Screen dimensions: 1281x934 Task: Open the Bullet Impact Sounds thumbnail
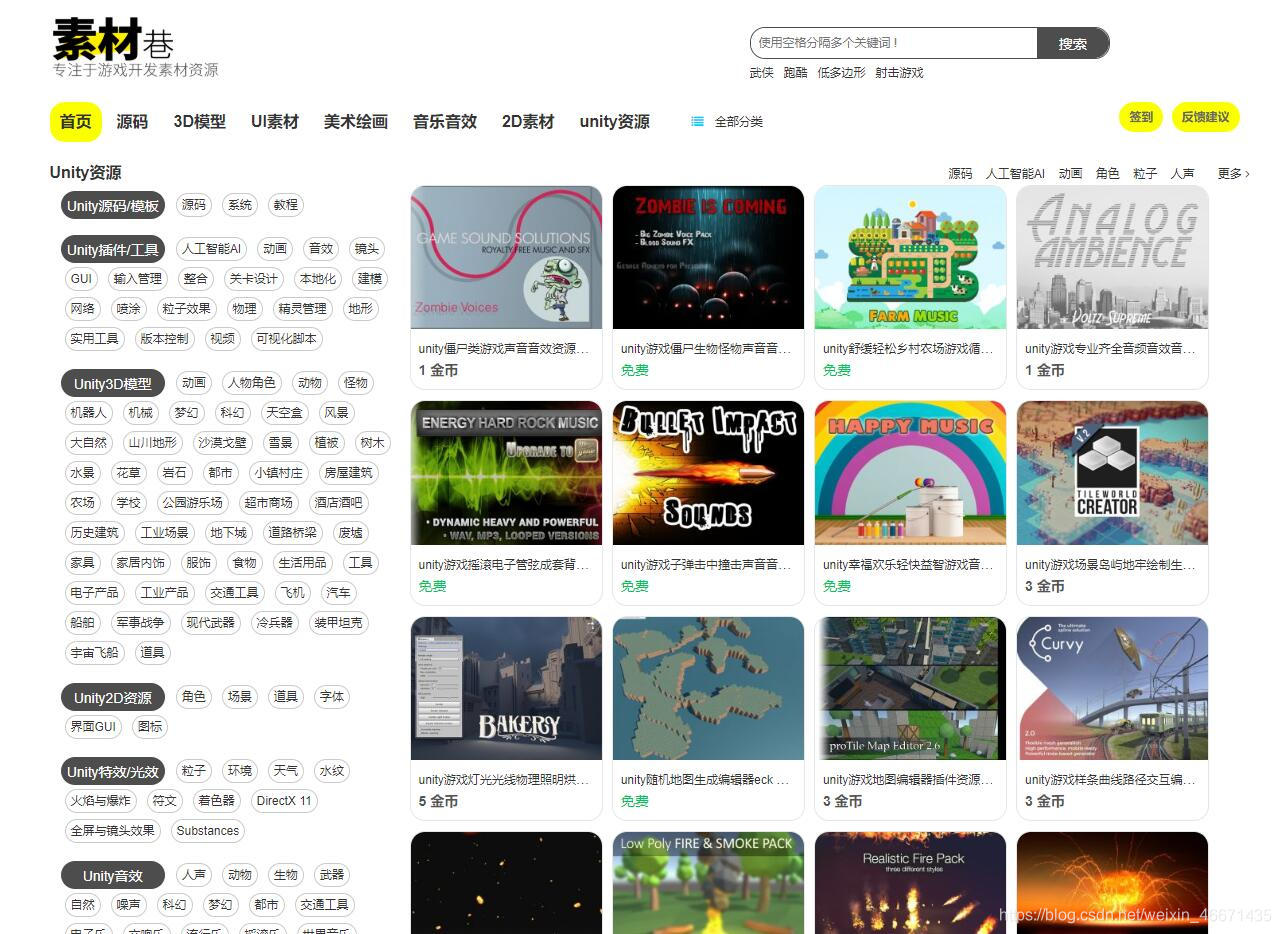click(709, 473)
